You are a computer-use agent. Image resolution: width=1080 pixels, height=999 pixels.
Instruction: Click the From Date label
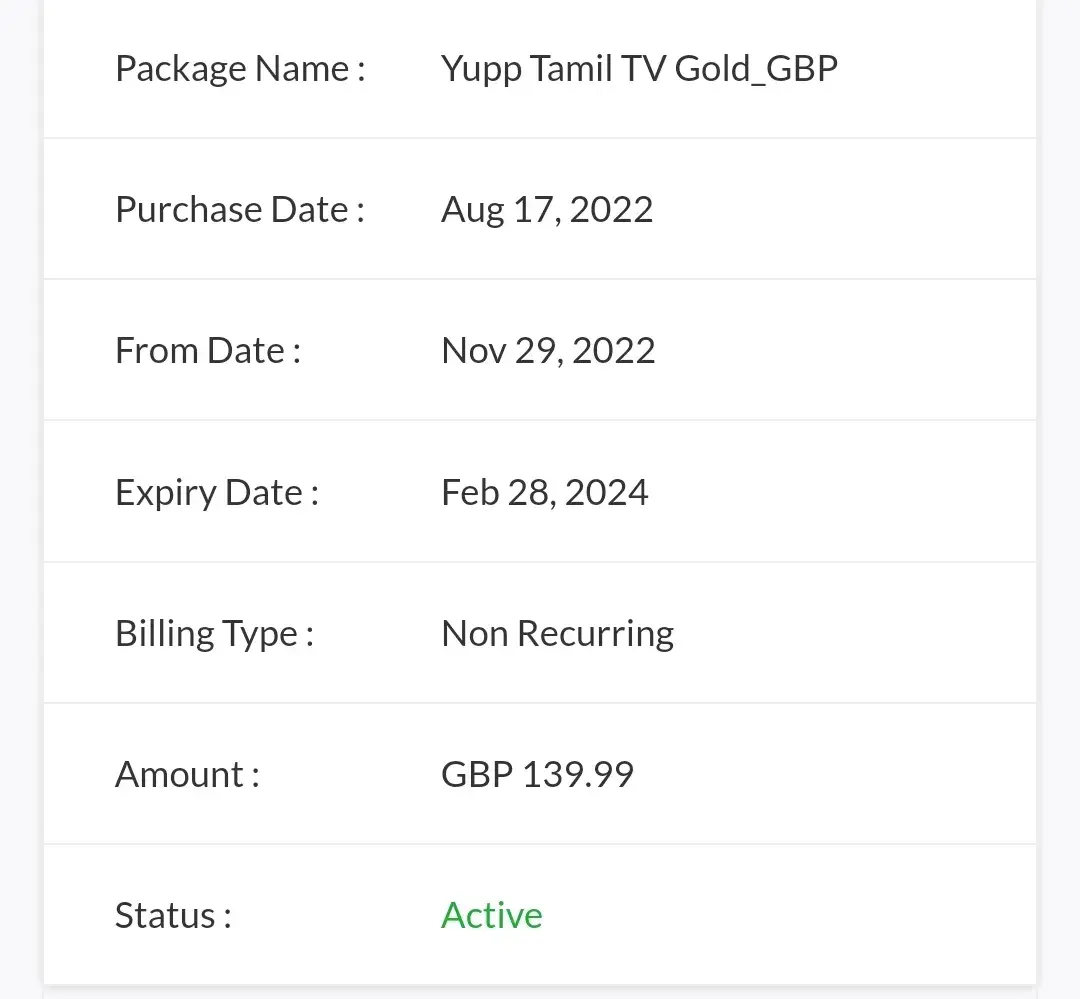tap(208, 351)
